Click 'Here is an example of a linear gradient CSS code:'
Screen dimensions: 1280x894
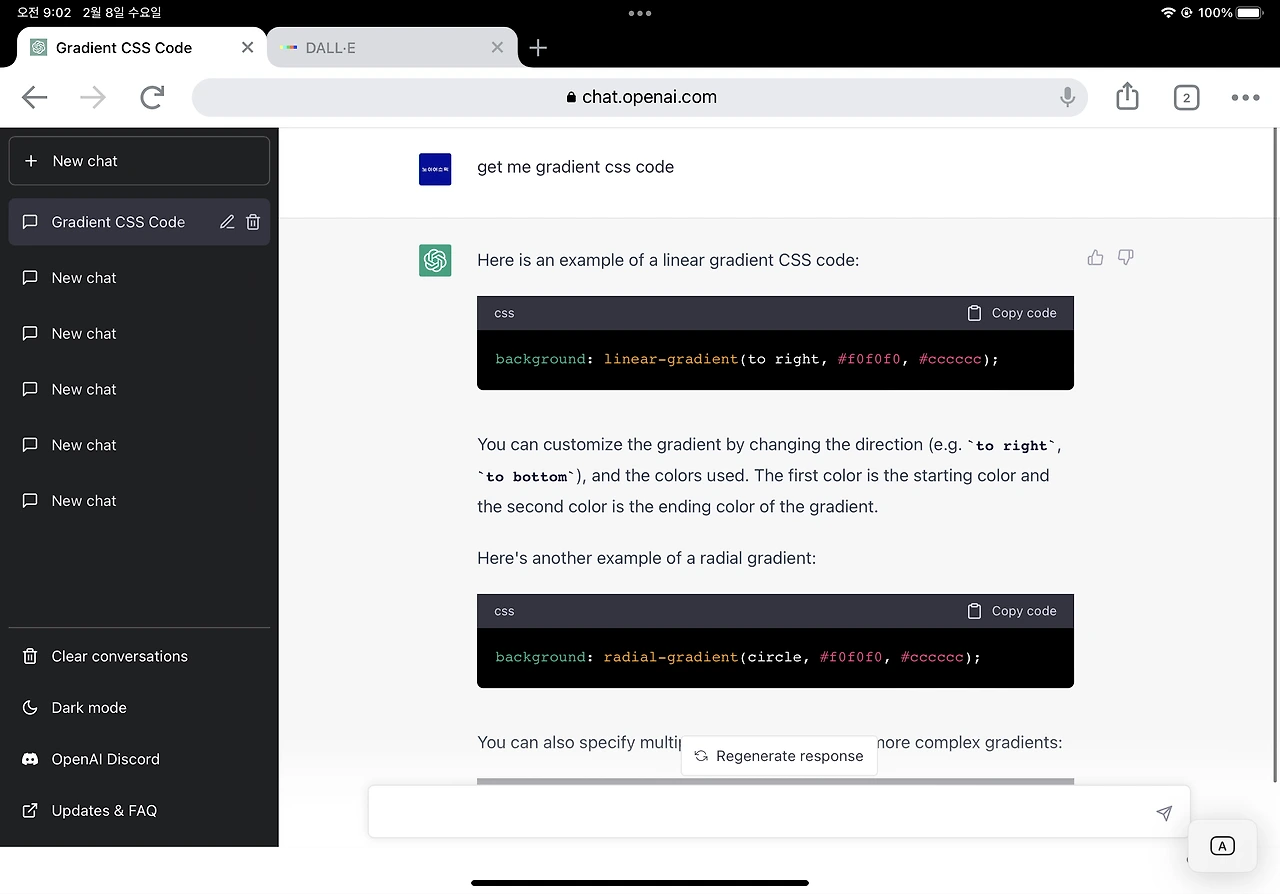point(668,260)
